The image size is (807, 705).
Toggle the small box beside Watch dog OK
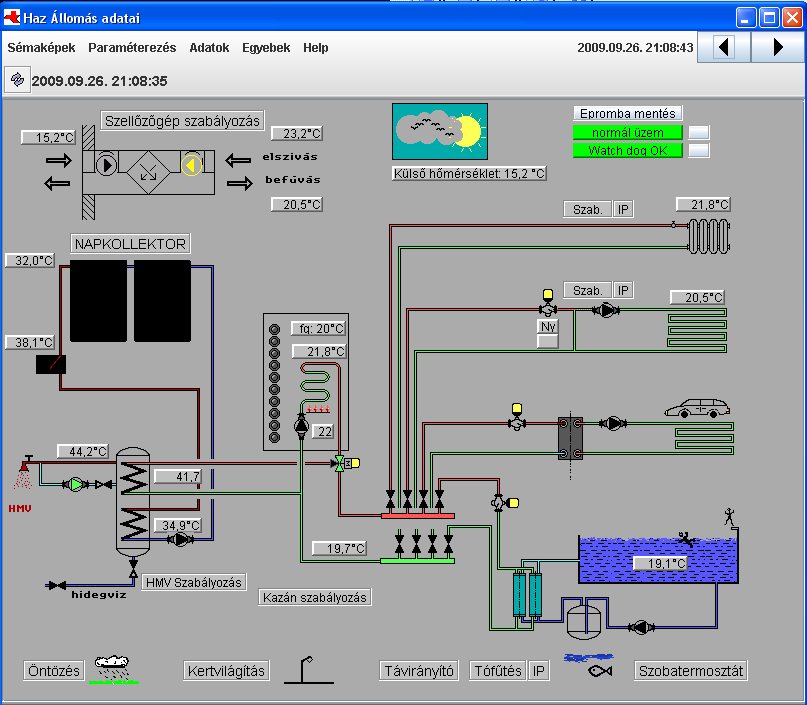[699, 150]
